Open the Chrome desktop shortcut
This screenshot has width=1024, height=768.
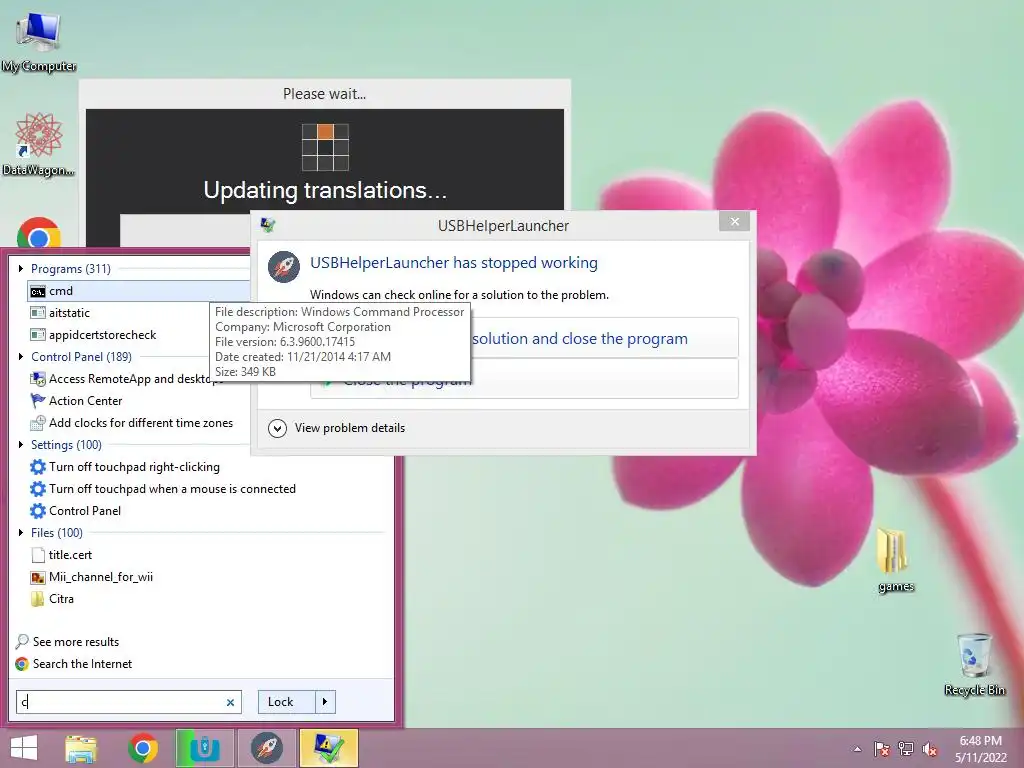39,232
